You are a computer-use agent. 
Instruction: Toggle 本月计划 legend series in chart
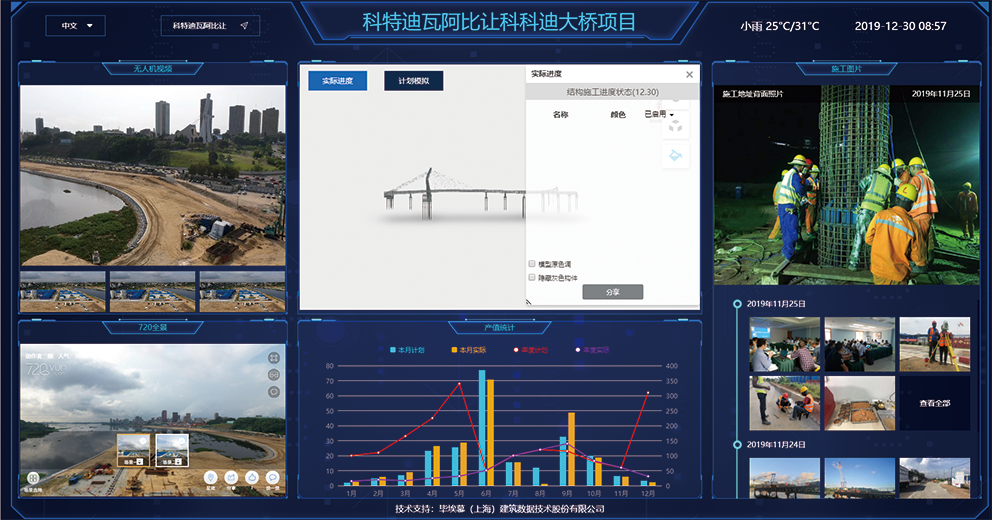tap(407, 350)
